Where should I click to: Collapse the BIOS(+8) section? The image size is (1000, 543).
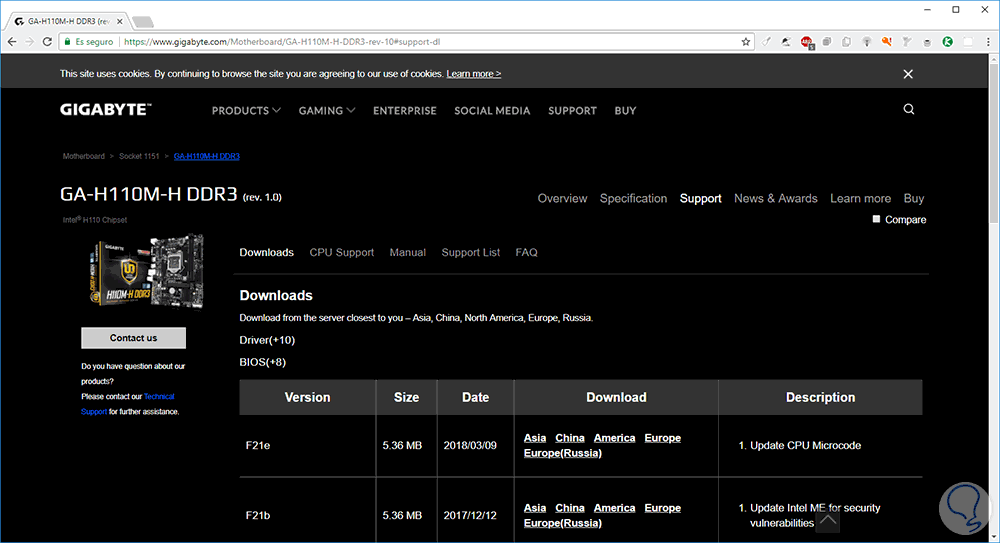263,362
